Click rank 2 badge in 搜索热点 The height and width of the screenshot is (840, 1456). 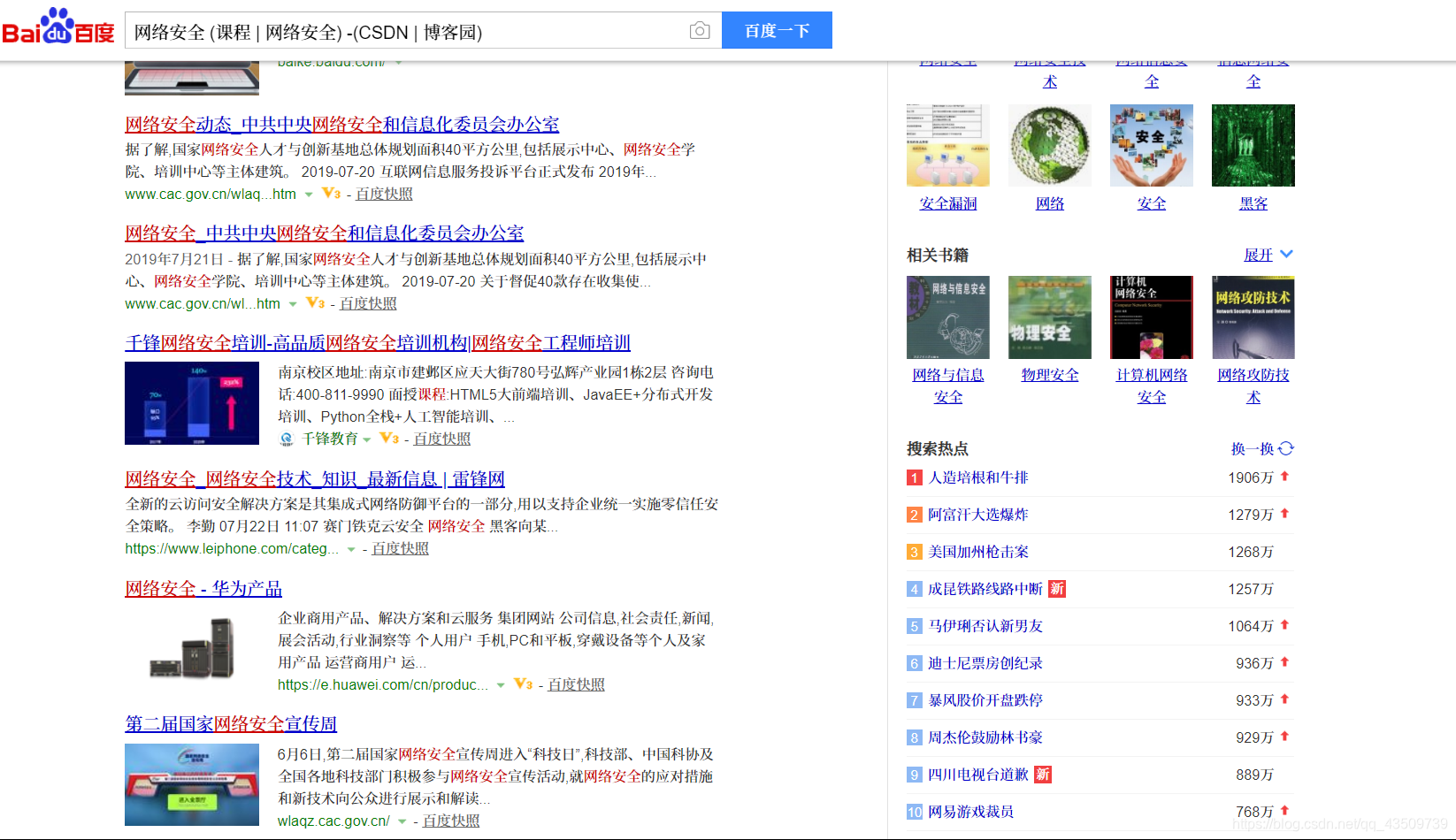(x=915, y=515)
